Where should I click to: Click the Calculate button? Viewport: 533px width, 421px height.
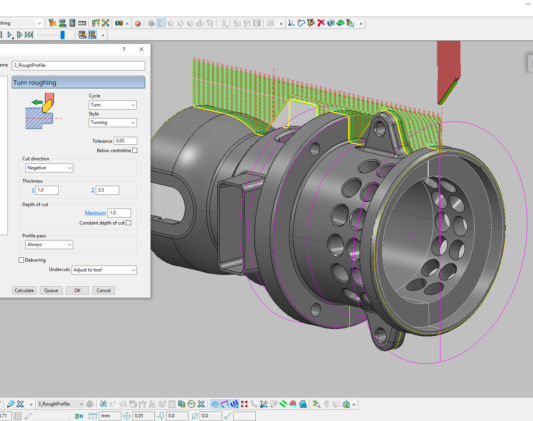[x=24, y=291]
